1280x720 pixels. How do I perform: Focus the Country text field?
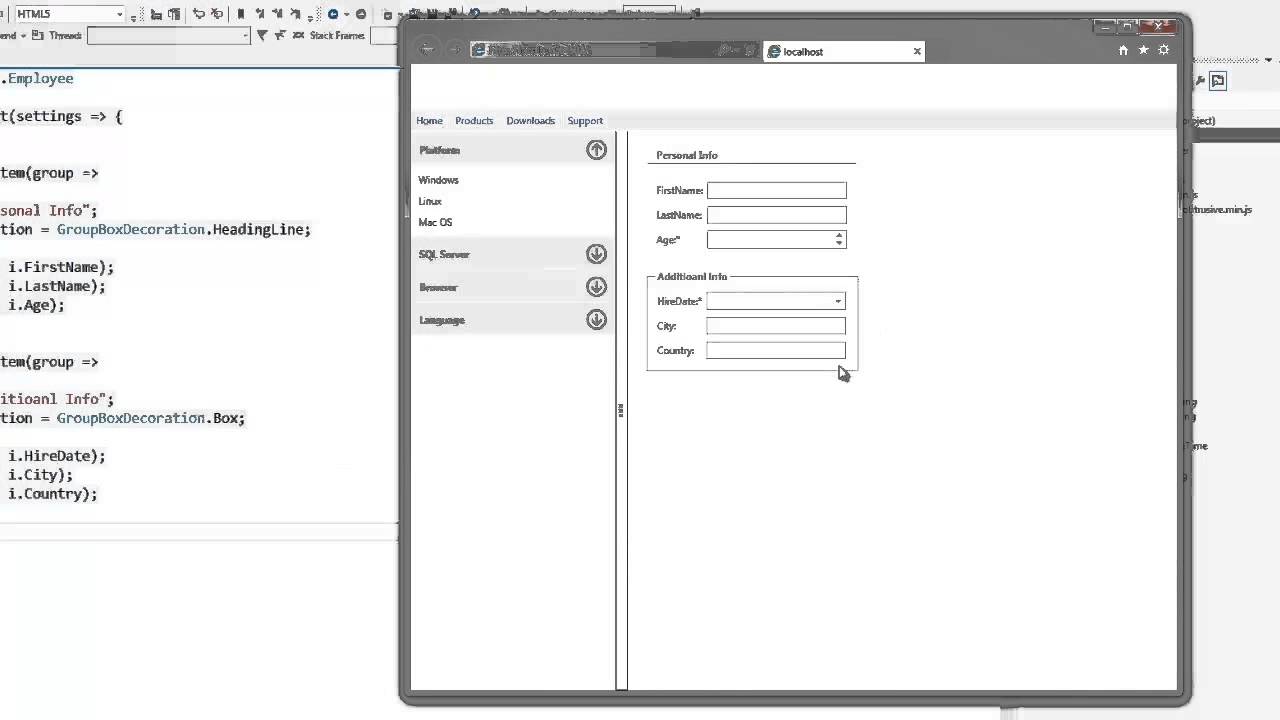(x=775, y=351)
